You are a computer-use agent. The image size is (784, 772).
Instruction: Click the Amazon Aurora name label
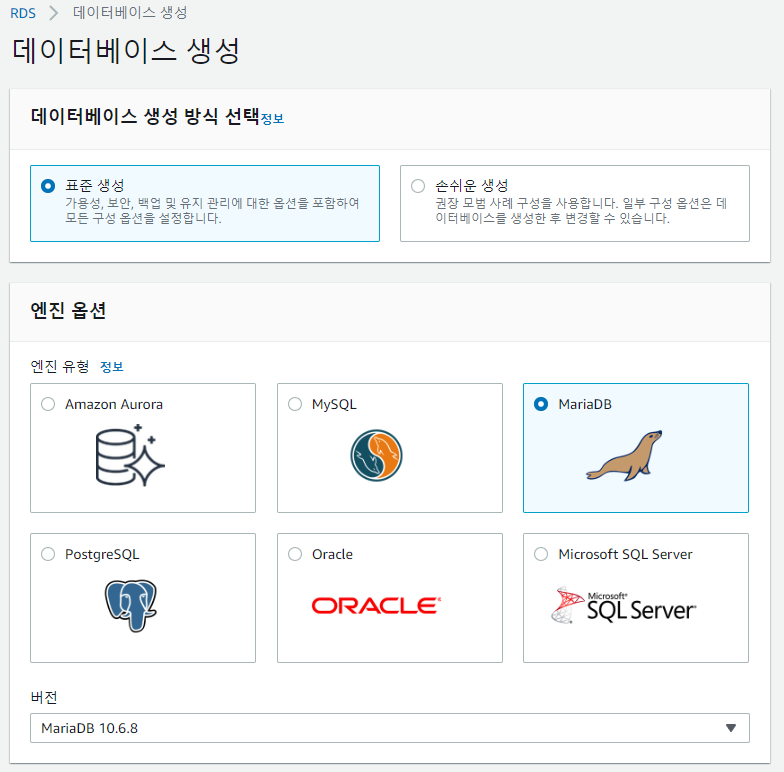point(114,404)
